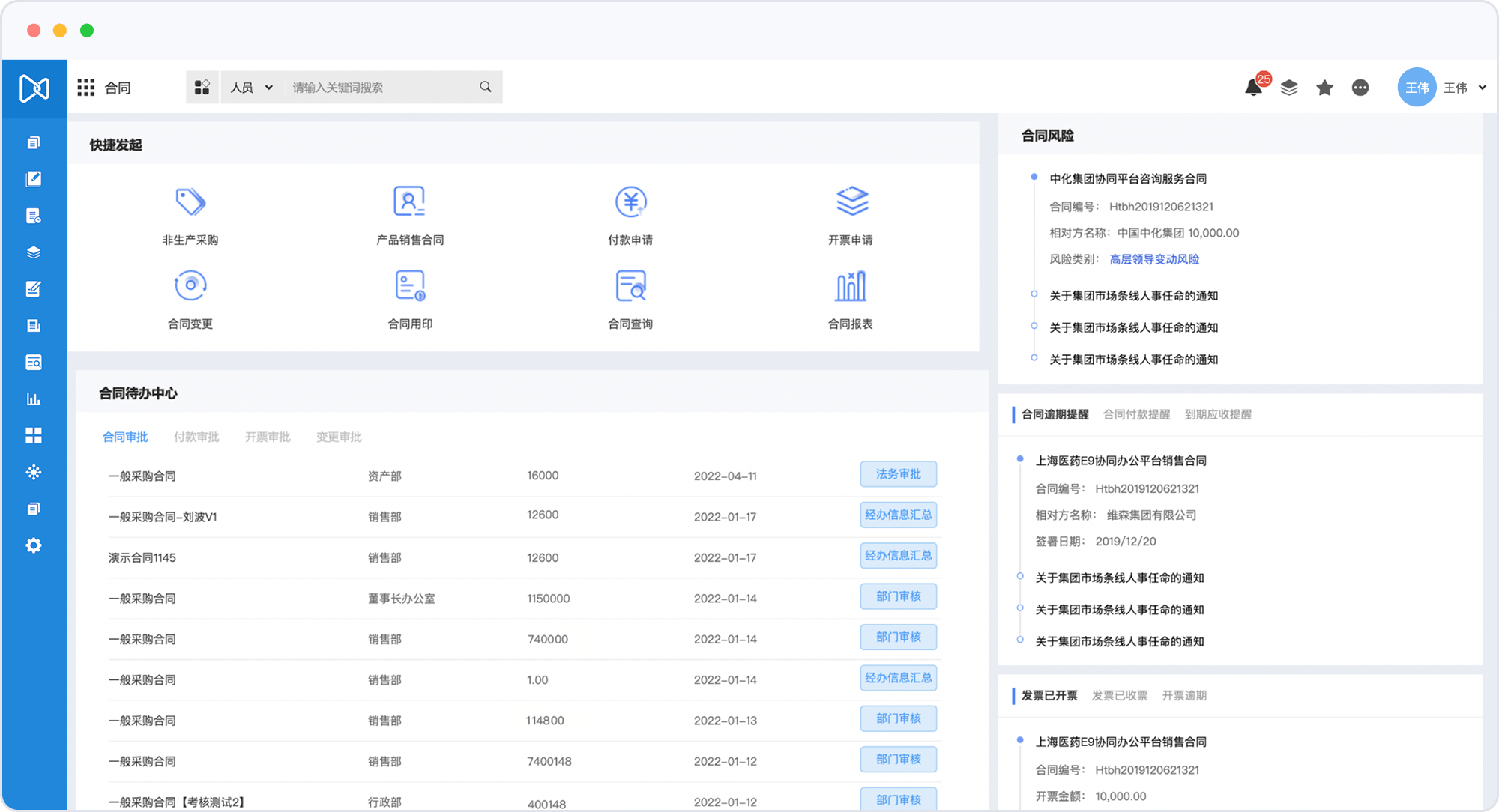Open 产品销售合同 quick launch icon
Viewport: 1499px width, 812px height.
coord(409,202)
